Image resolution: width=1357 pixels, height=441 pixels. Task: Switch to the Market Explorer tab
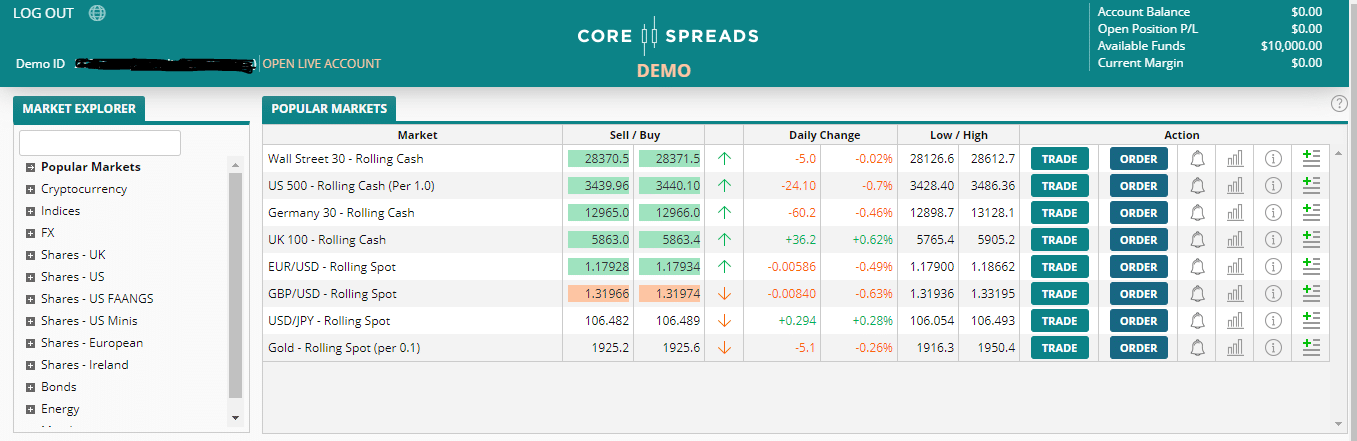79,109
